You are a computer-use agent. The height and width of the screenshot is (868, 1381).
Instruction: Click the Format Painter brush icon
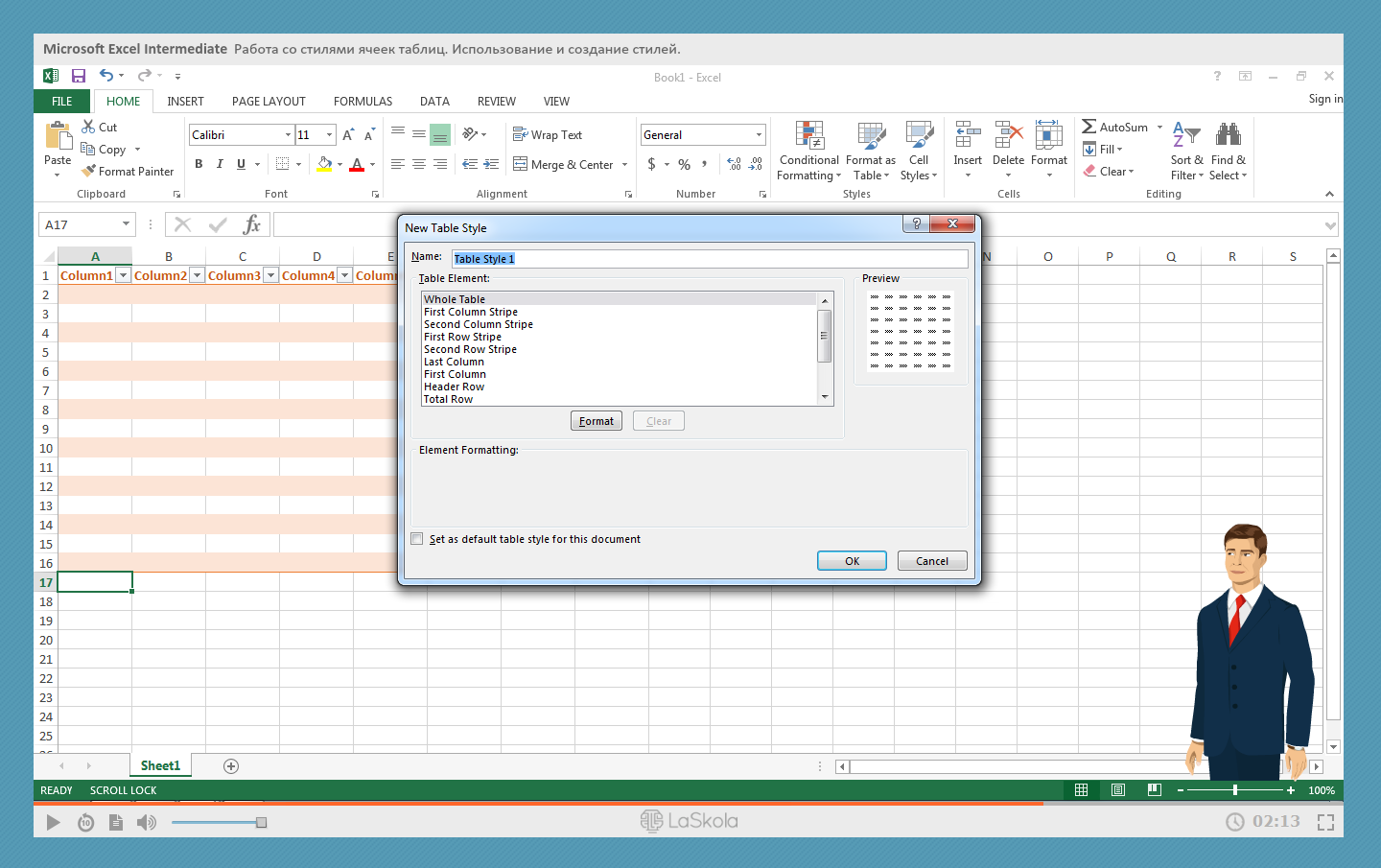point(89,171)
